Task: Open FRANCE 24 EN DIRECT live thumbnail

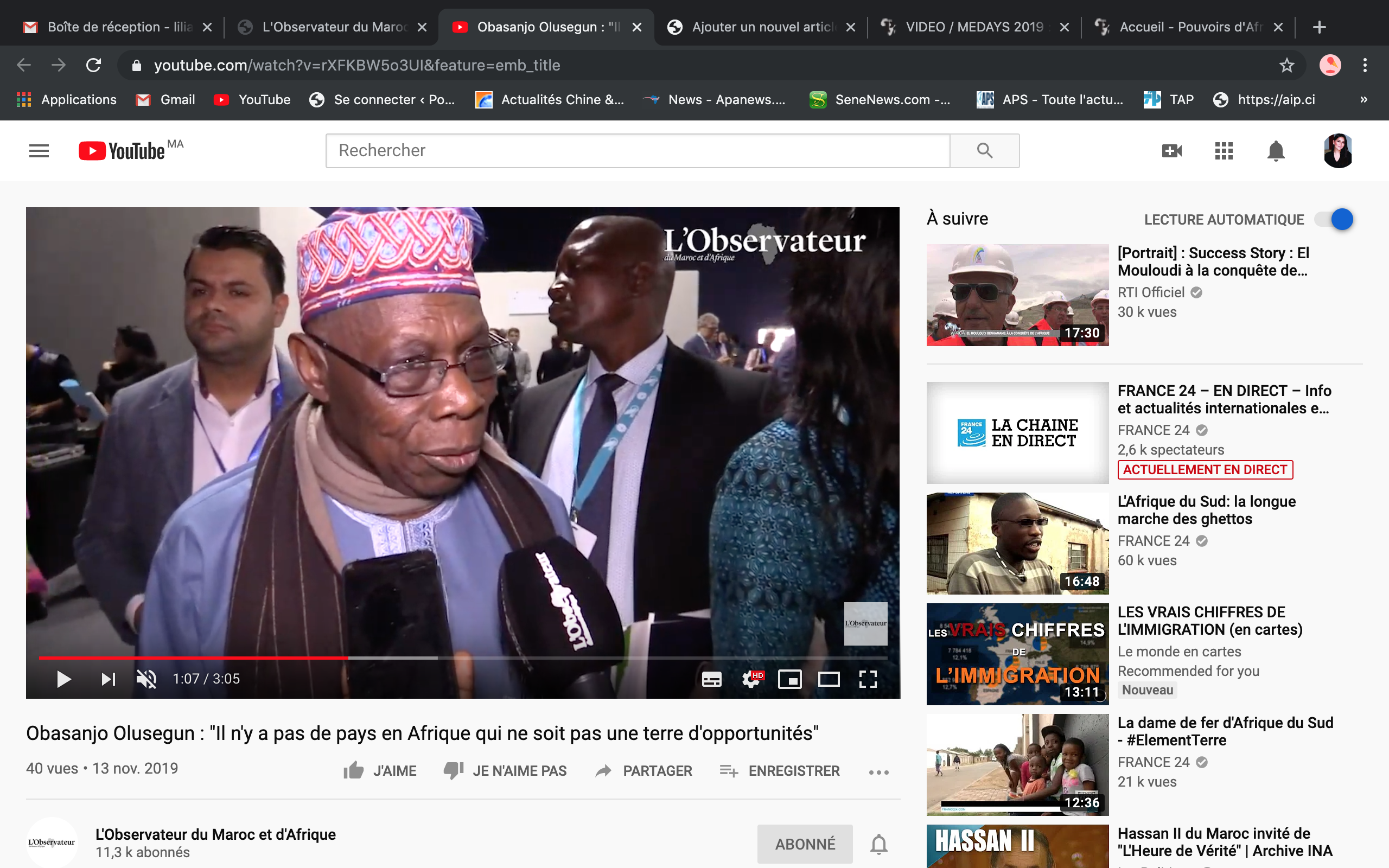Action: [x=1017, y=433]
